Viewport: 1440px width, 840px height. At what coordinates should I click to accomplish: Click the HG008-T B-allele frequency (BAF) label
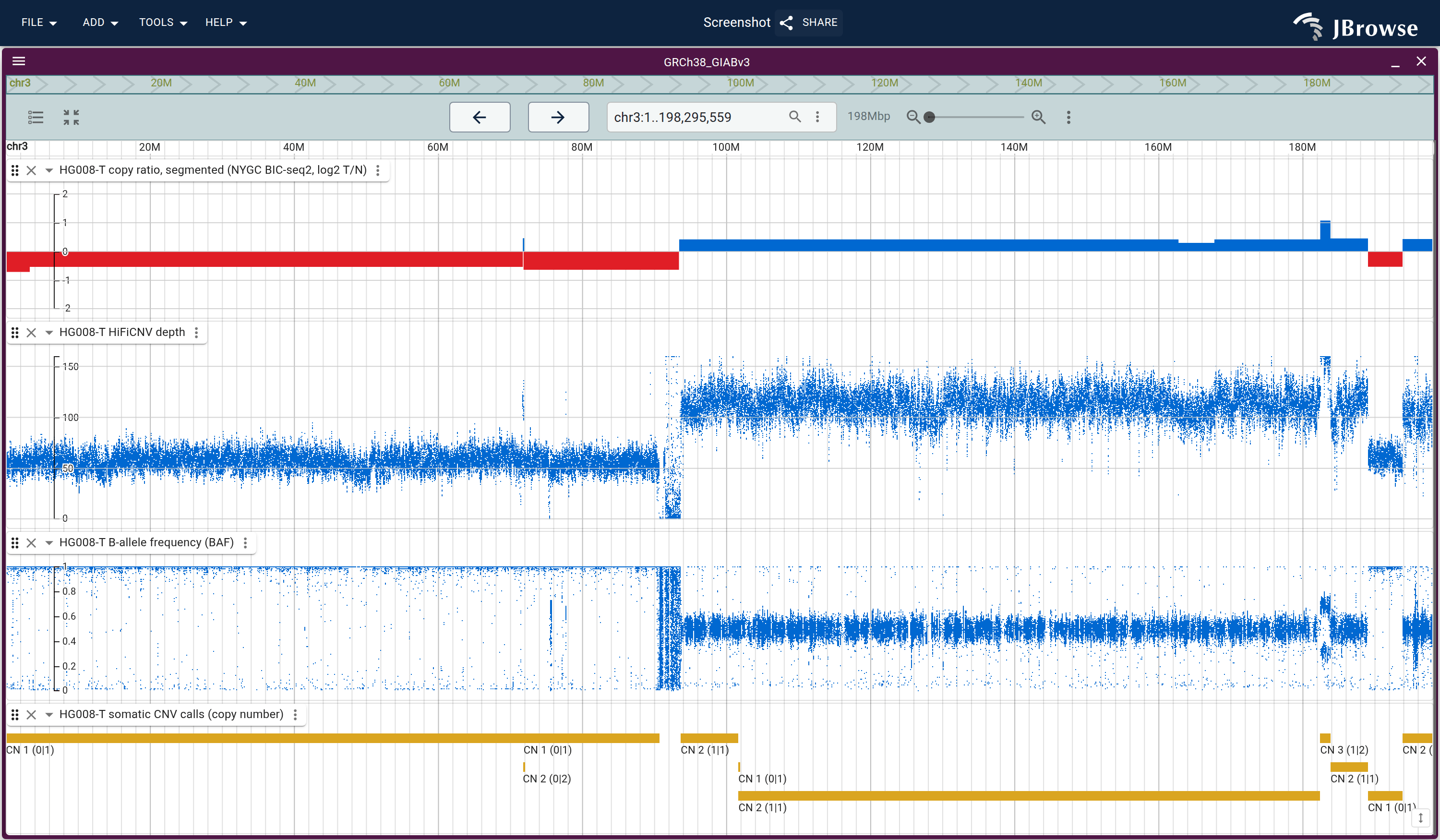pyautogui.click(x=147, y=543)
